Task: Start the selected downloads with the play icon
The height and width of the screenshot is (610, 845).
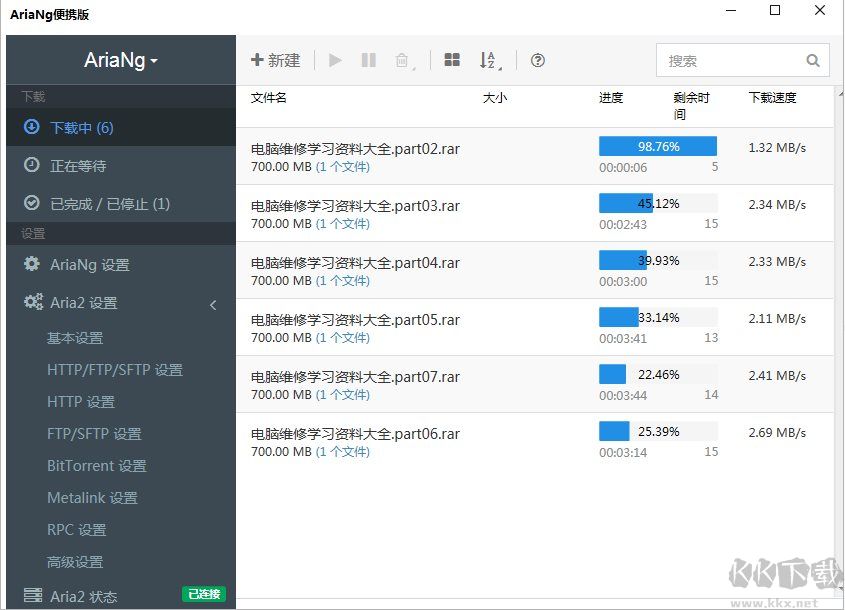Action: (x=335, y=60)
